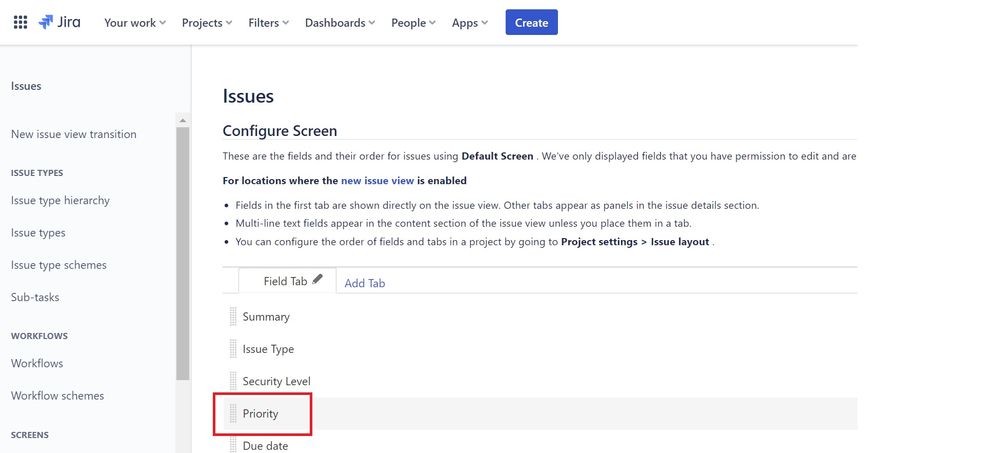This screenshot has height=453, width=999.
Task: Select the Due date field row
Action: pyautogui.click(x=540, y=444)
